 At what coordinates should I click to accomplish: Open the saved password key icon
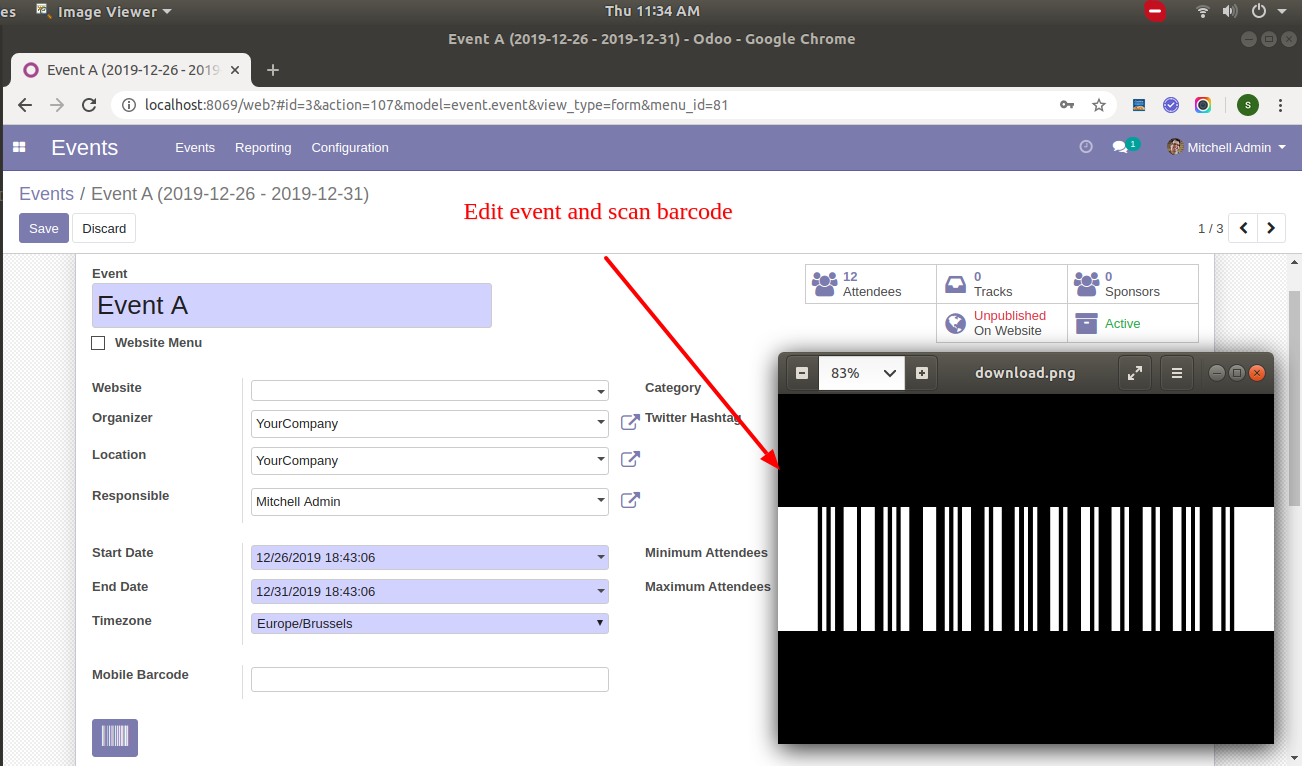click(x=1067, y=104)
